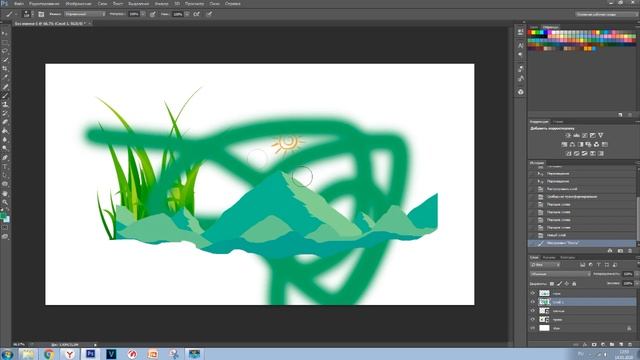Open brush opacity slider arrow
The width and height of the screenshot is (640, 360).
[143, 14]
